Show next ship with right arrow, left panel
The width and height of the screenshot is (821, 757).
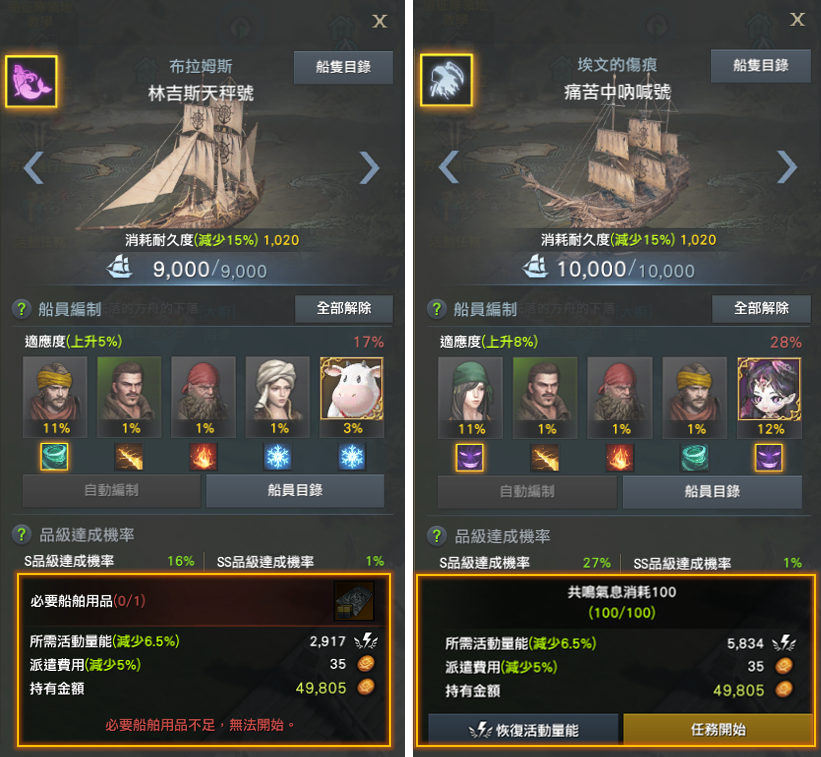click(369, 168)
